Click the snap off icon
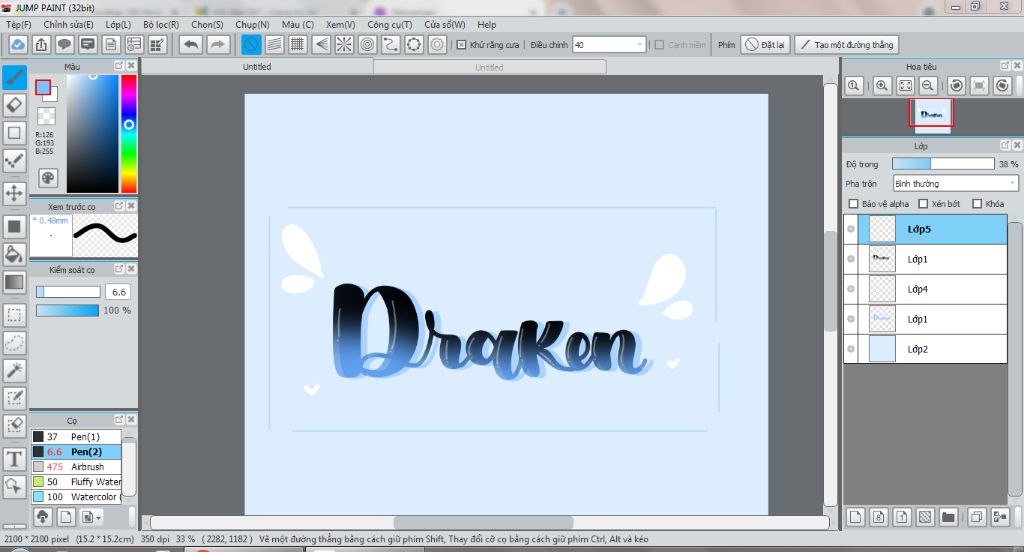Image resolution: width=1024 pixels, height=552 pixels. point(251,44)
